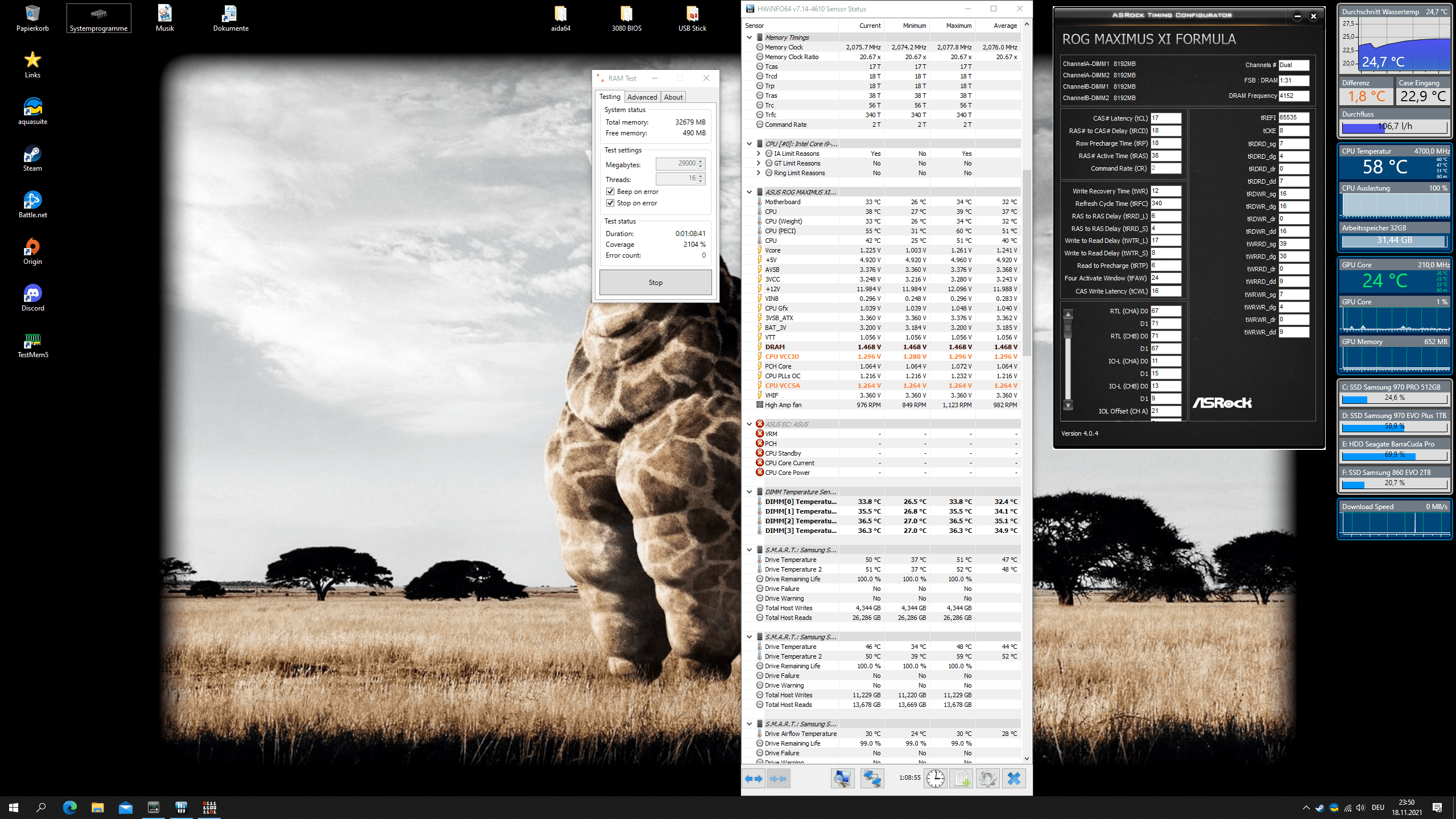Viewport: 1456px width, 819px height.
Task: Open Windows Start menu
Action: pos(14,807)
